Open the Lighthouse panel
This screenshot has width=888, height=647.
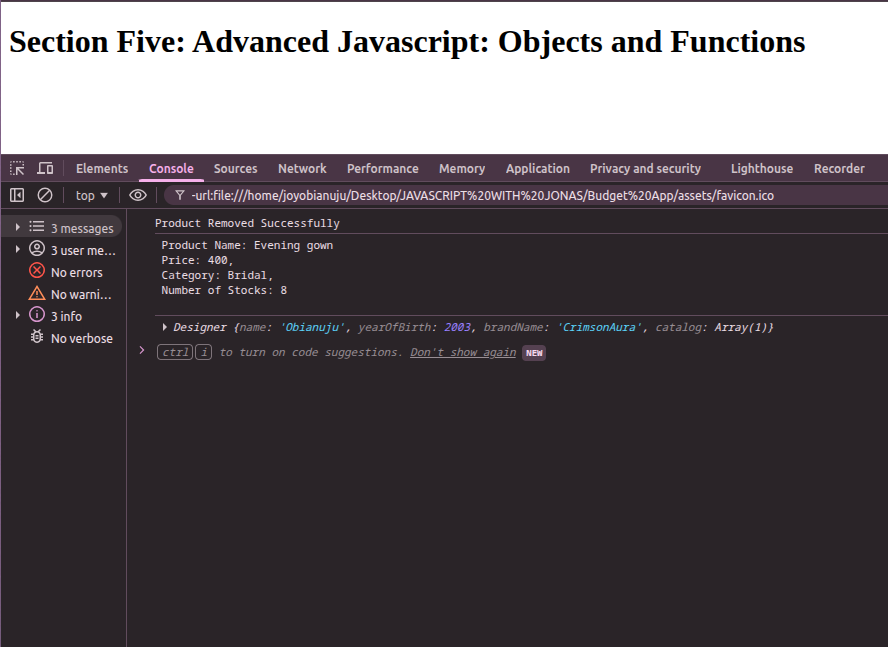coord(761,168)
